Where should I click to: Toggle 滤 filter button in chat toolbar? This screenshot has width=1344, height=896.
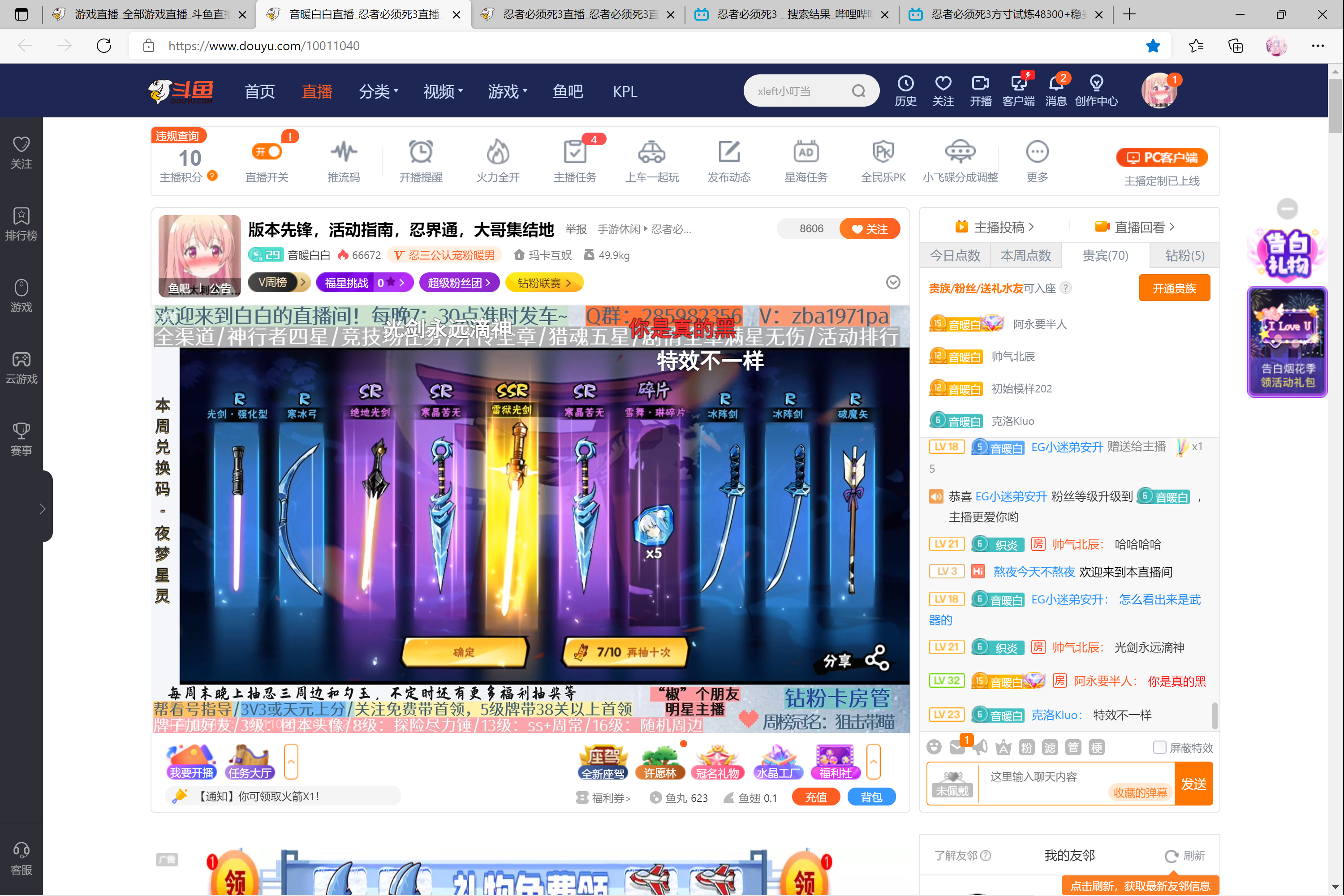(x=1050, y=747)
